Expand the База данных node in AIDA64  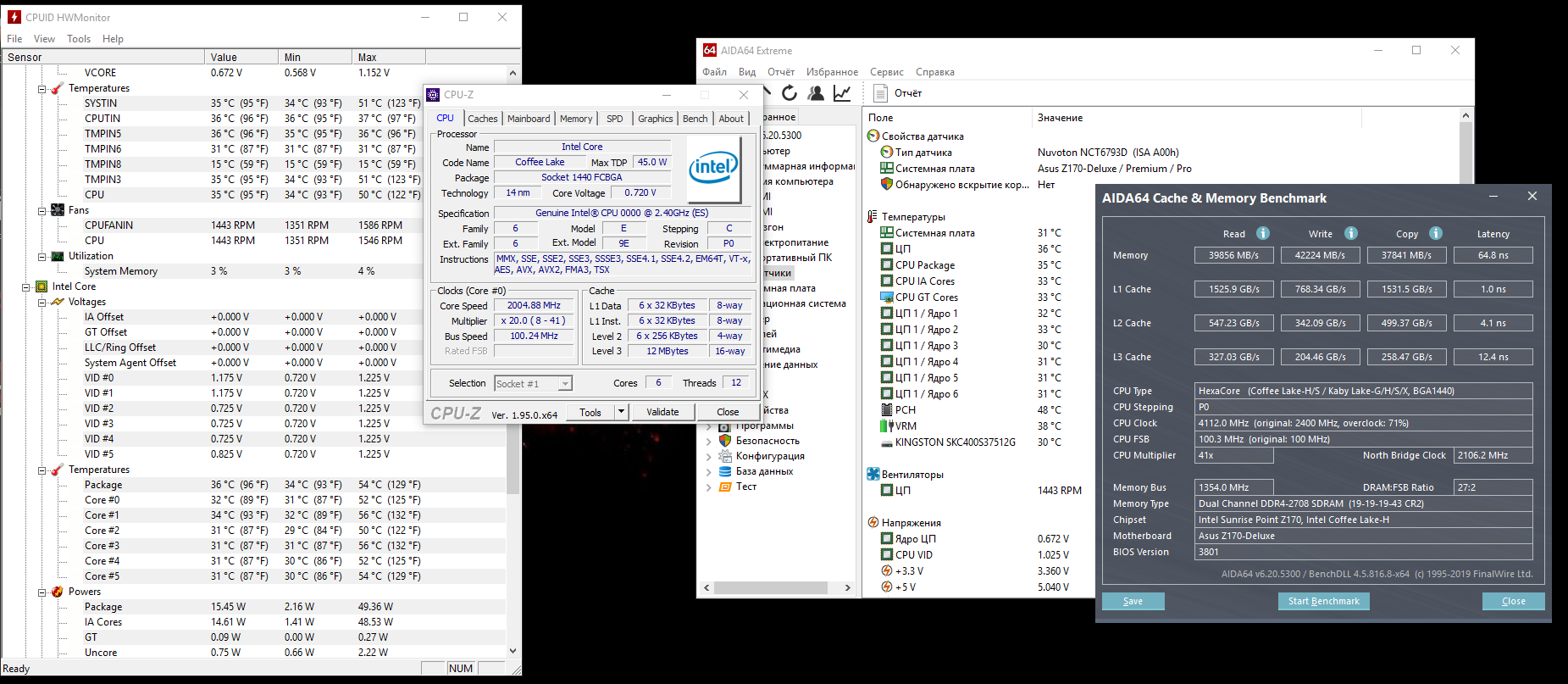point(709,471)
